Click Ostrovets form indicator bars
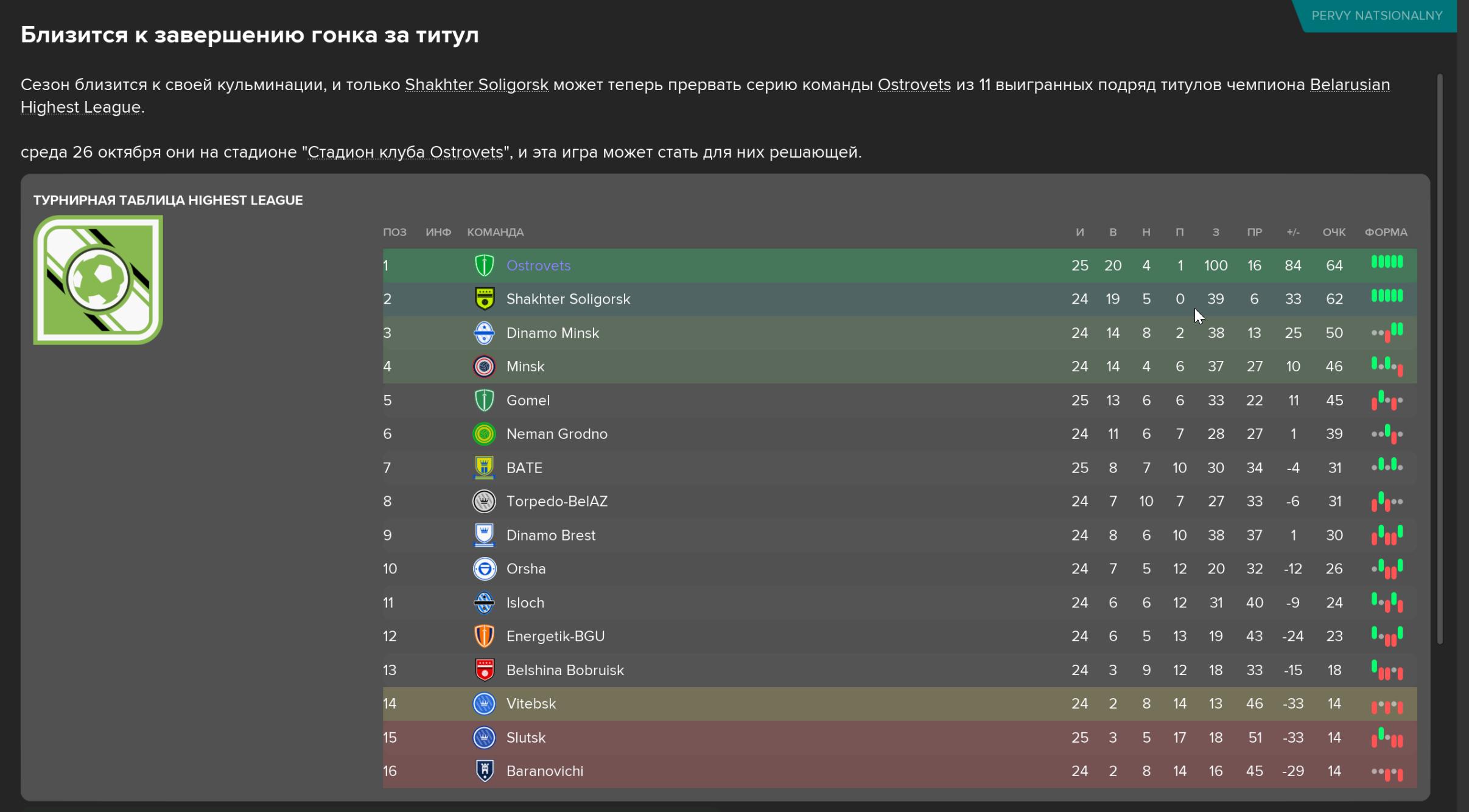The height and width of the screenshot is (812, 1469). (1387, 262)
